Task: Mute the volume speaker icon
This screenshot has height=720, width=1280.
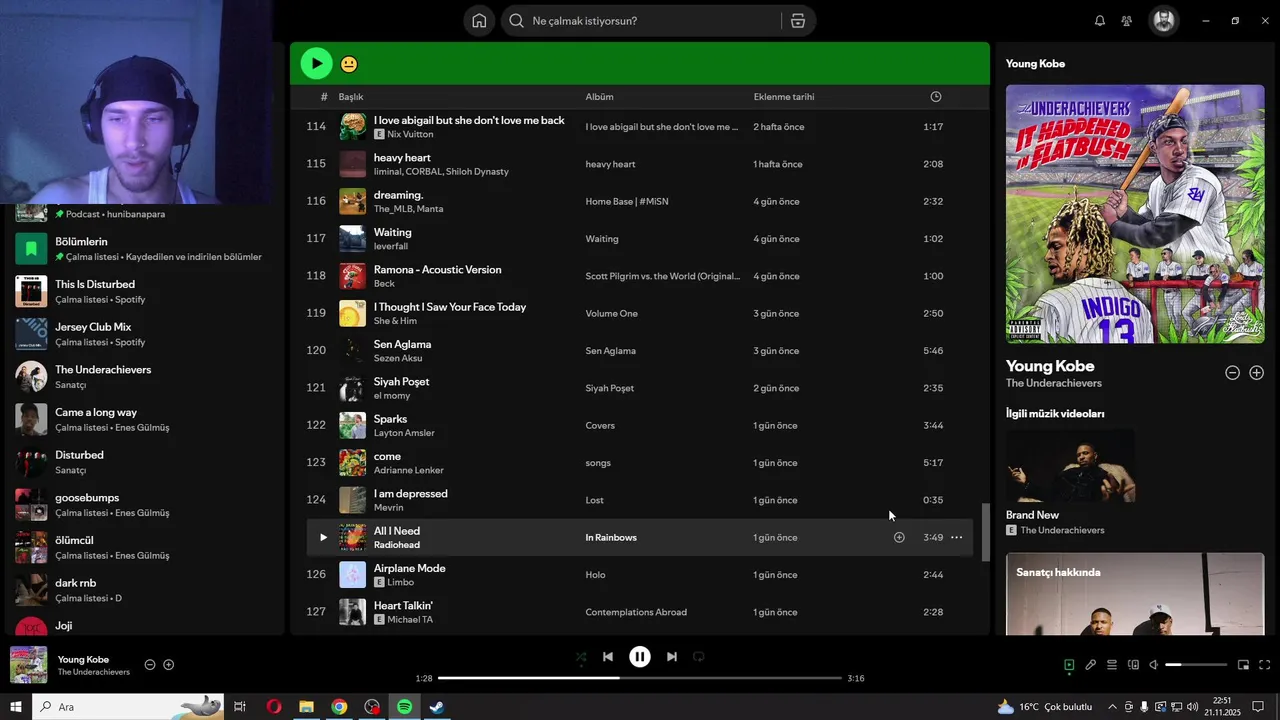Action: pyautogui.click(x=1154, y=665)
